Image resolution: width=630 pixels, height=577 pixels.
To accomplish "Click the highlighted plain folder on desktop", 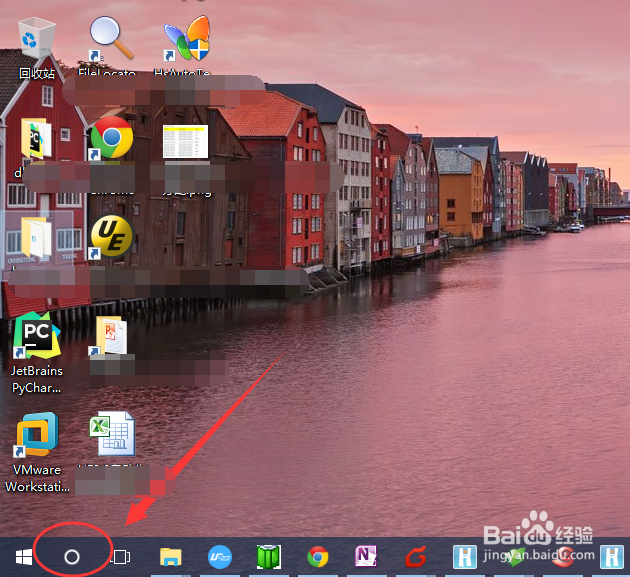I will 36,237.
